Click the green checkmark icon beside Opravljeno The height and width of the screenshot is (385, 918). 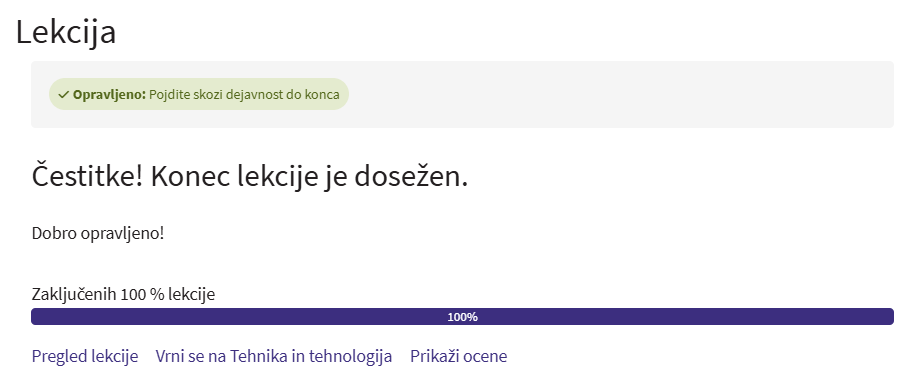click(64, 94)
